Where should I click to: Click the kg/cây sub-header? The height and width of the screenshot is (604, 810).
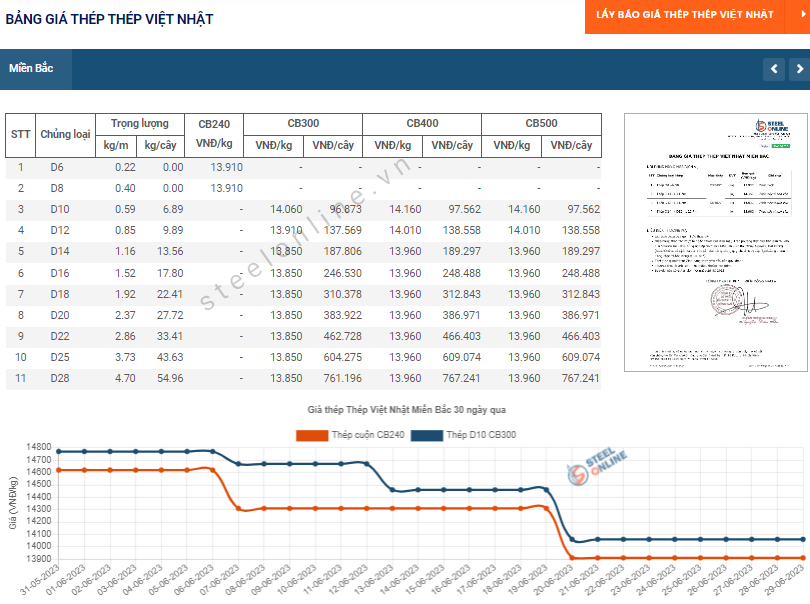(x=160, y=146)
